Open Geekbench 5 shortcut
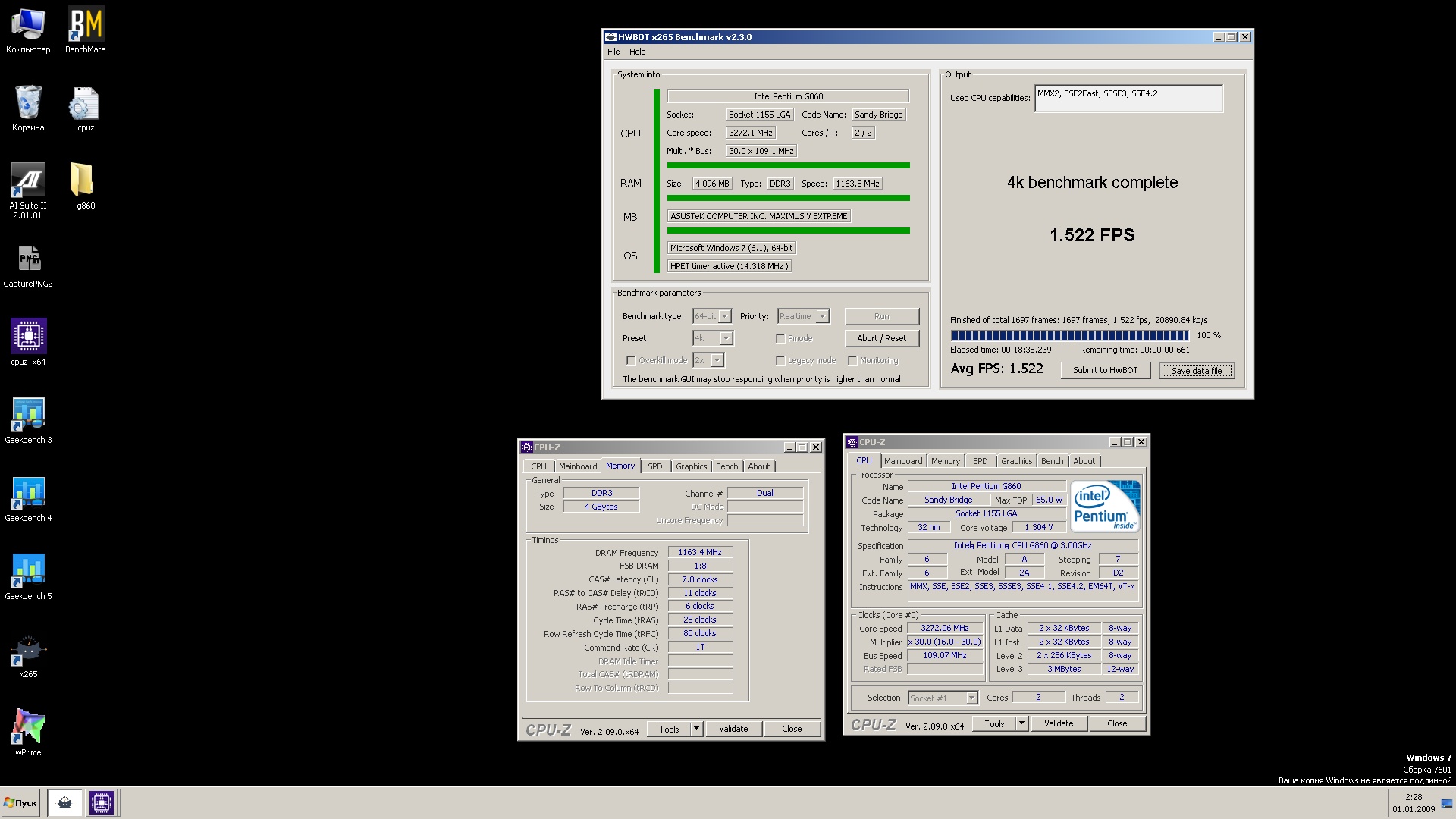This screenshot has width=1456, height=819. (x=28, y=577)
